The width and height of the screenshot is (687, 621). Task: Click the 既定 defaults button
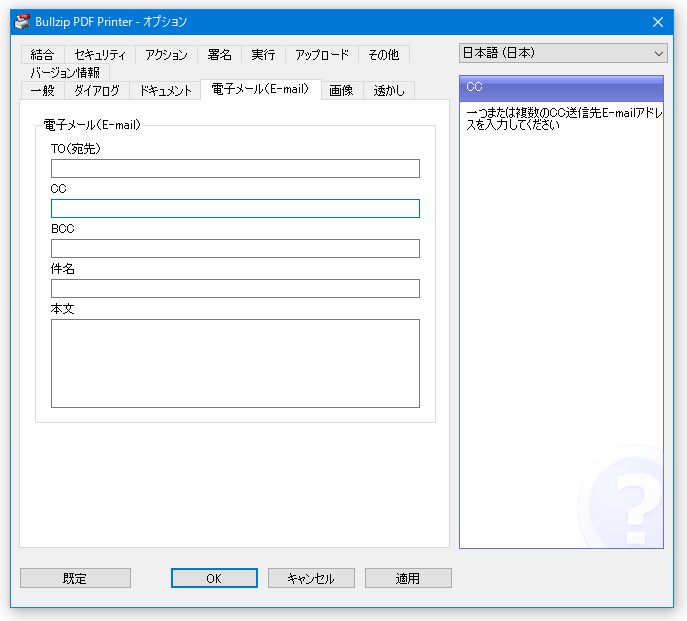click(x=75, y=578)
